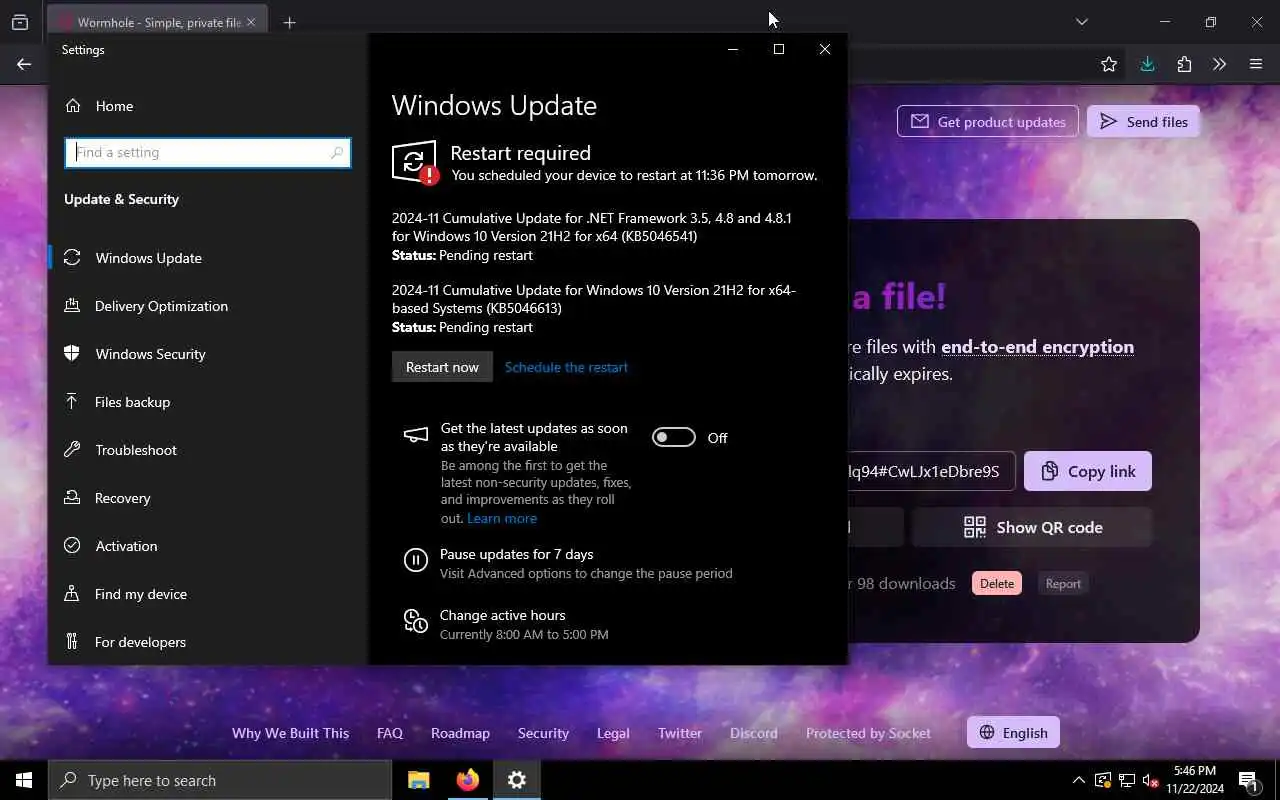Show hidden system tray icons
Viewport: 1280px width, 800px height.
point(1078,780)
